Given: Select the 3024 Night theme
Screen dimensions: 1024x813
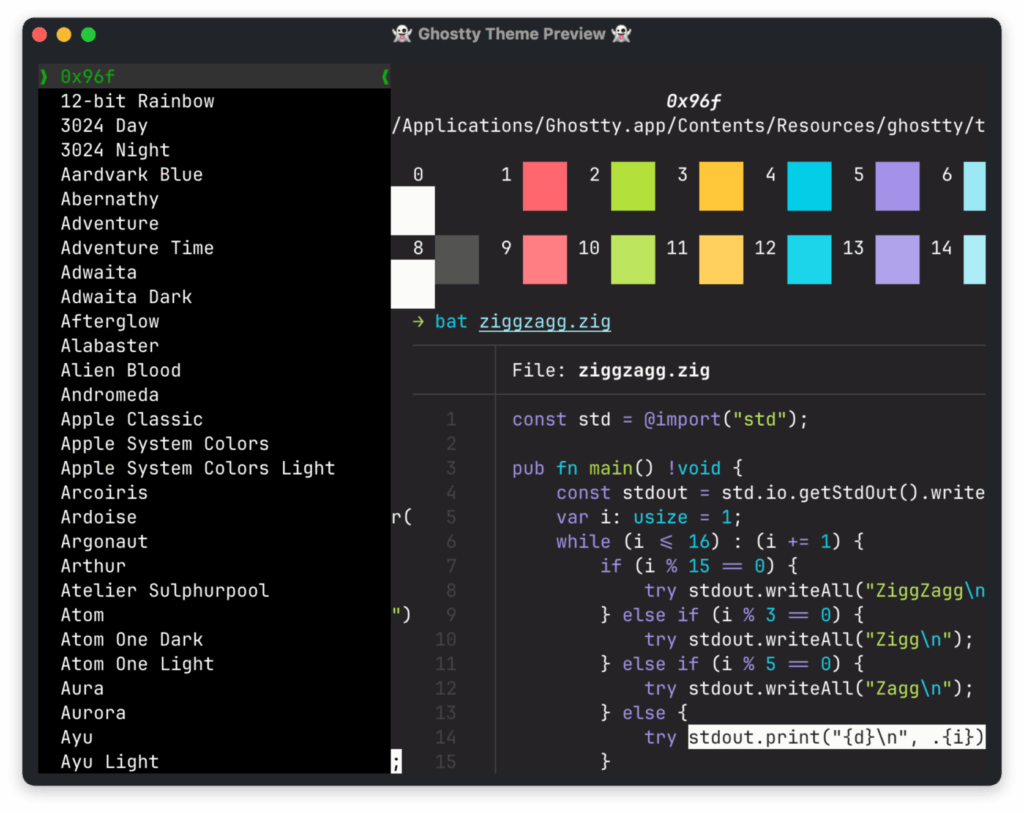Looking at the screenshot, I should point(115,150).
